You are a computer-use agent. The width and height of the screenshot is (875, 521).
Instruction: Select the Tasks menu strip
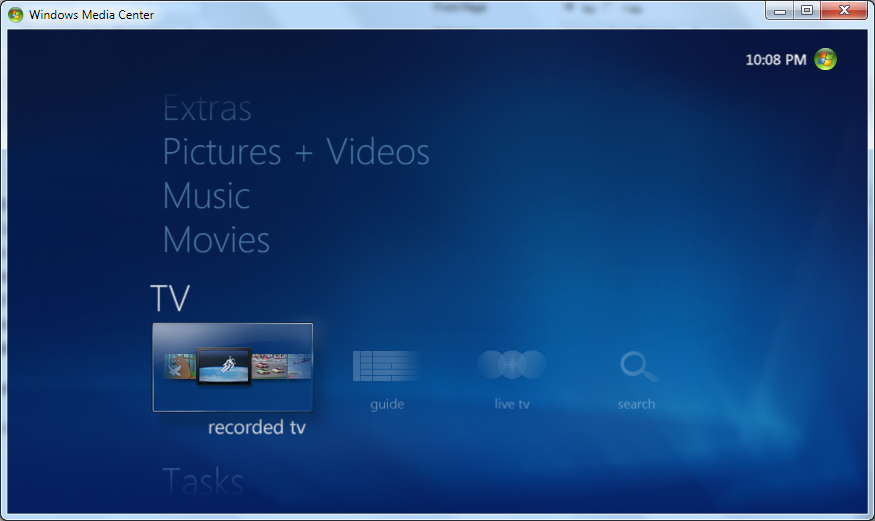click(203, 481)
